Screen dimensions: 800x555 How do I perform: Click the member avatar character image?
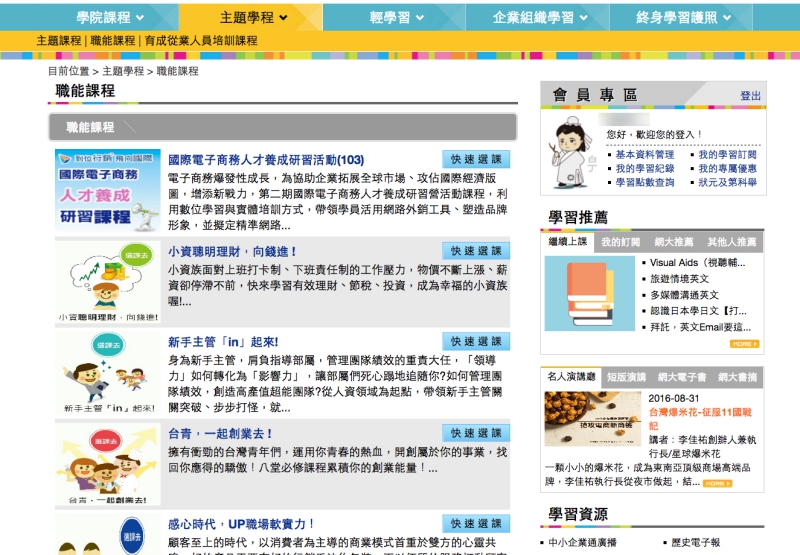coord(570,153)
